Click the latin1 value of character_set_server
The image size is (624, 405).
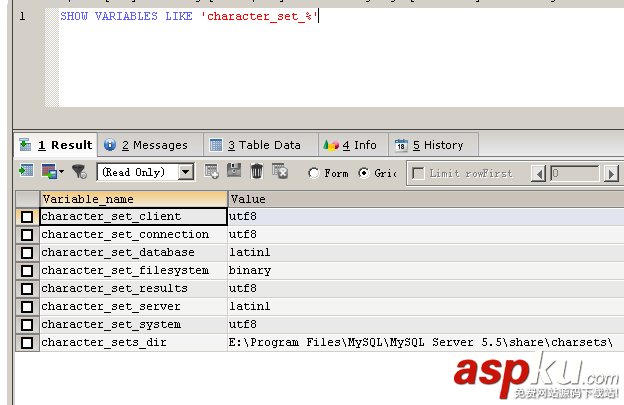click(250, 306)
